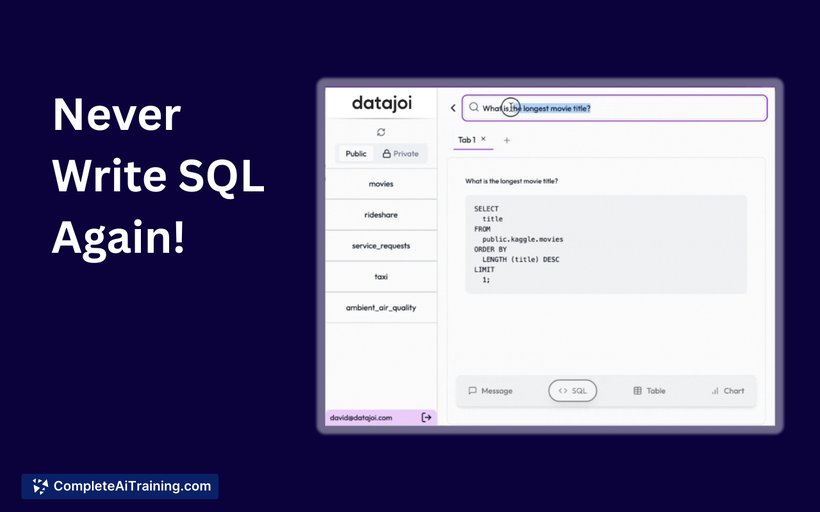Screen dimensions: 820x512
Task: Switch to Private datasets
Action: pos(401,154)
